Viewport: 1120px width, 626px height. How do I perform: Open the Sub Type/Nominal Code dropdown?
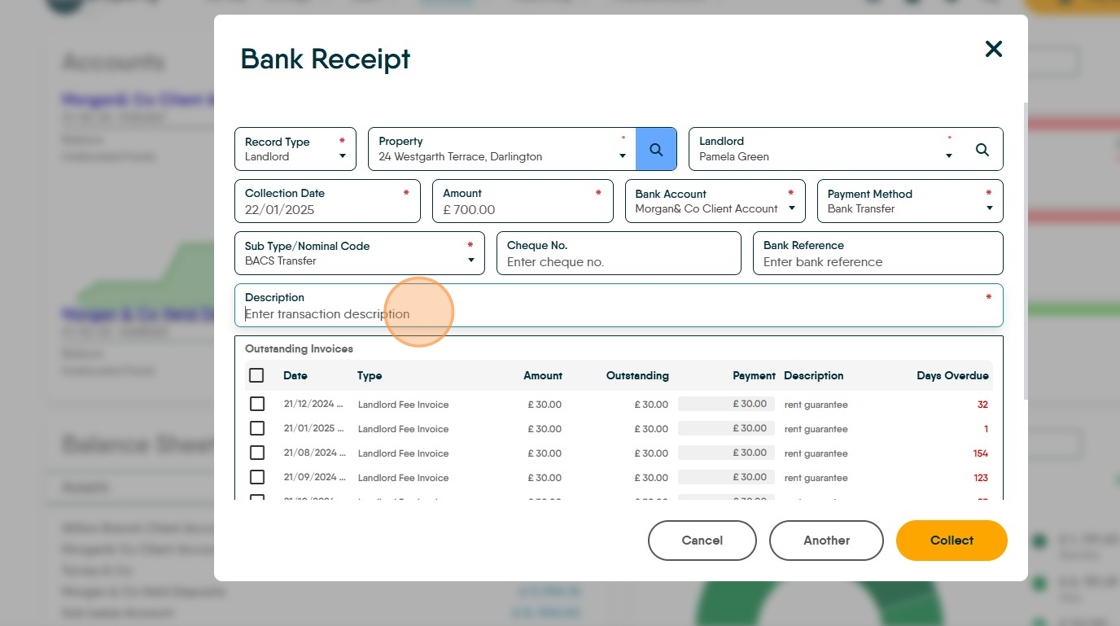click(359, 253)
